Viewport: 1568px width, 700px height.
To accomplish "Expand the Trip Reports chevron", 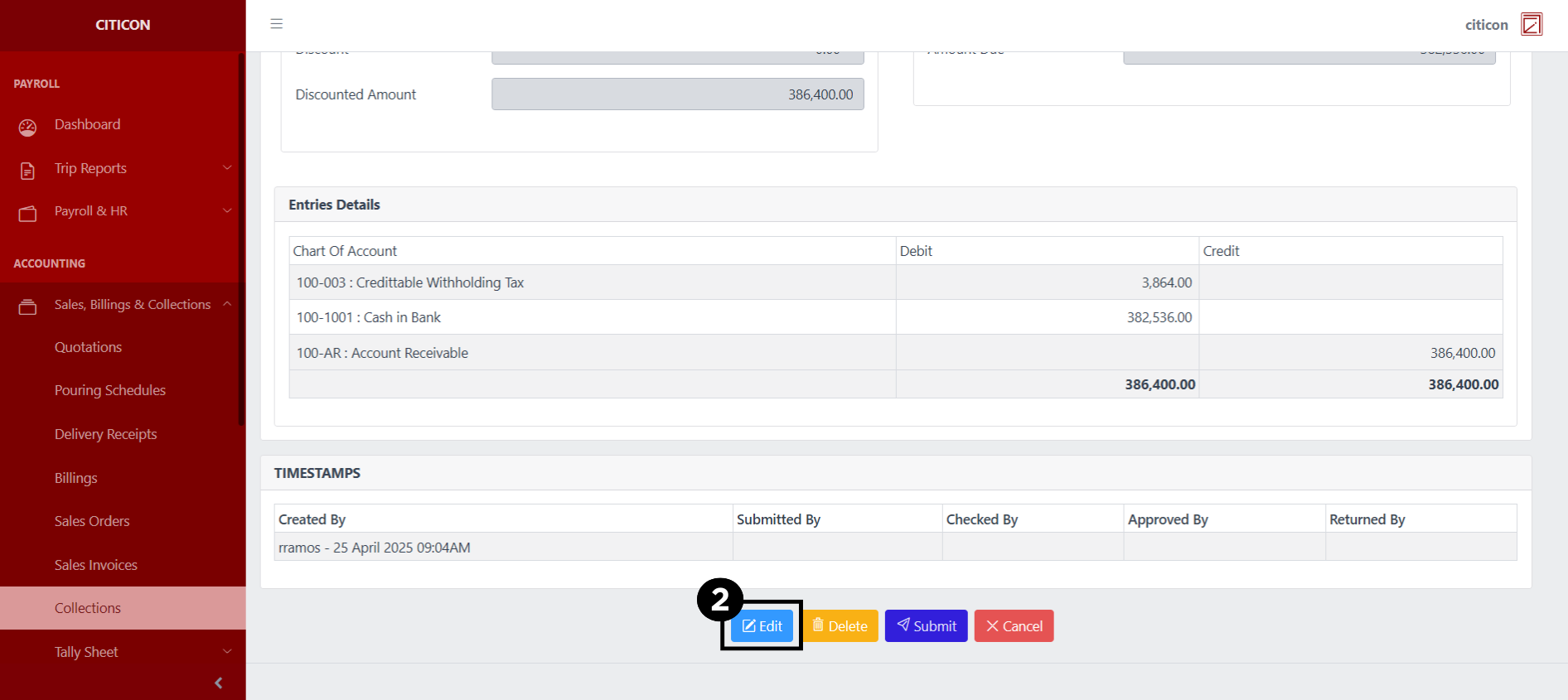I will coord(227,168).
